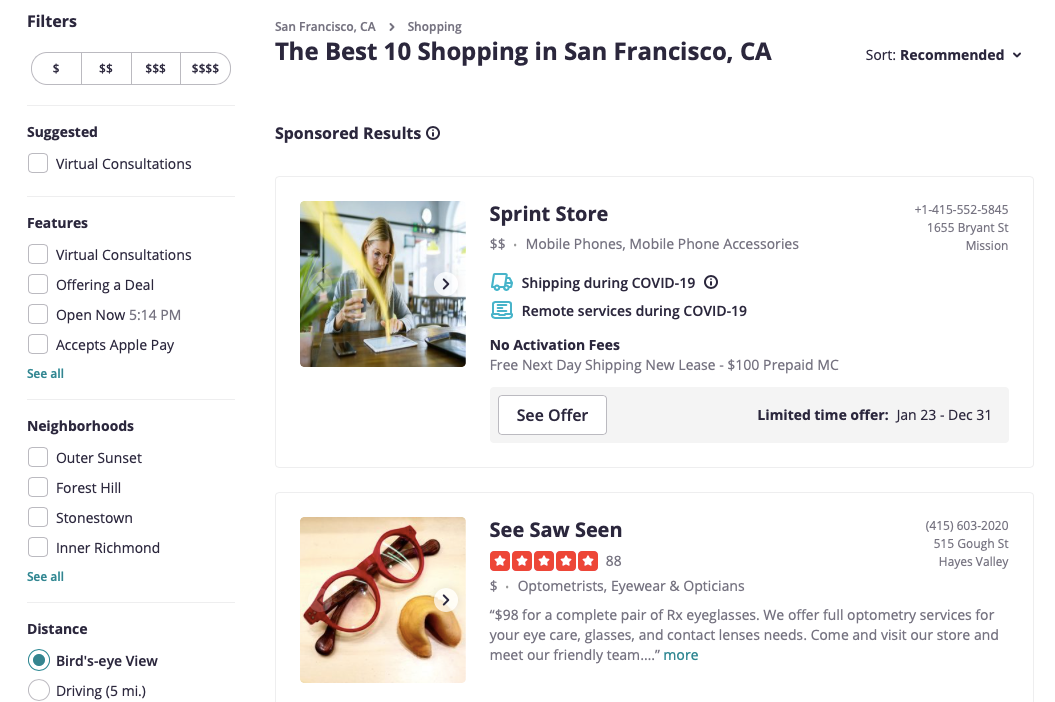
Task: Click the remote services screen icon
Action: point(501,310)
